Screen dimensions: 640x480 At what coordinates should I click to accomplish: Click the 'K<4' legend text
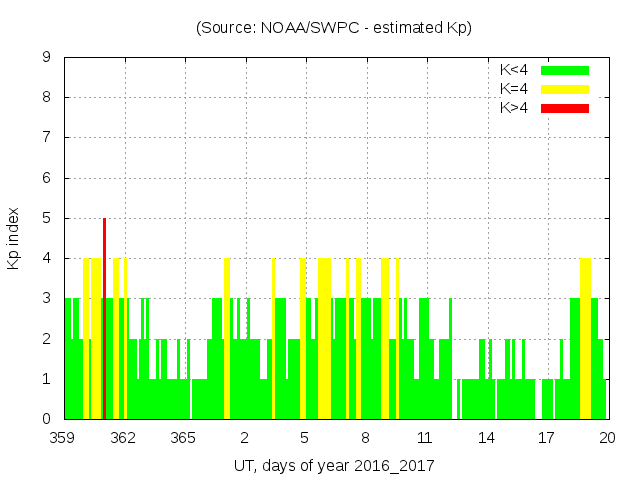point(514,70)
